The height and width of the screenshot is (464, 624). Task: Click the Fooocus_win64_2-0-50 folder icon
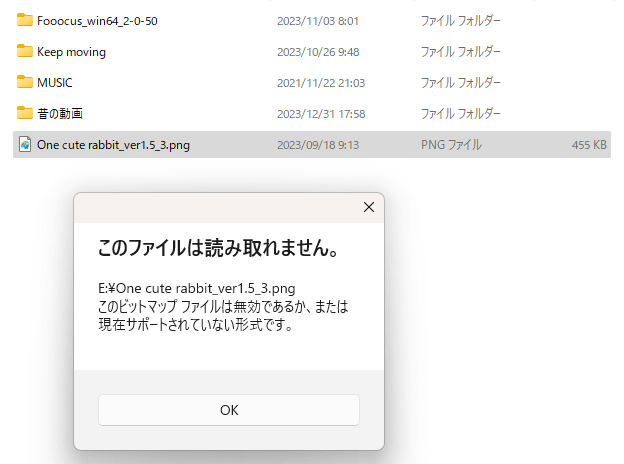pos(25,20)
